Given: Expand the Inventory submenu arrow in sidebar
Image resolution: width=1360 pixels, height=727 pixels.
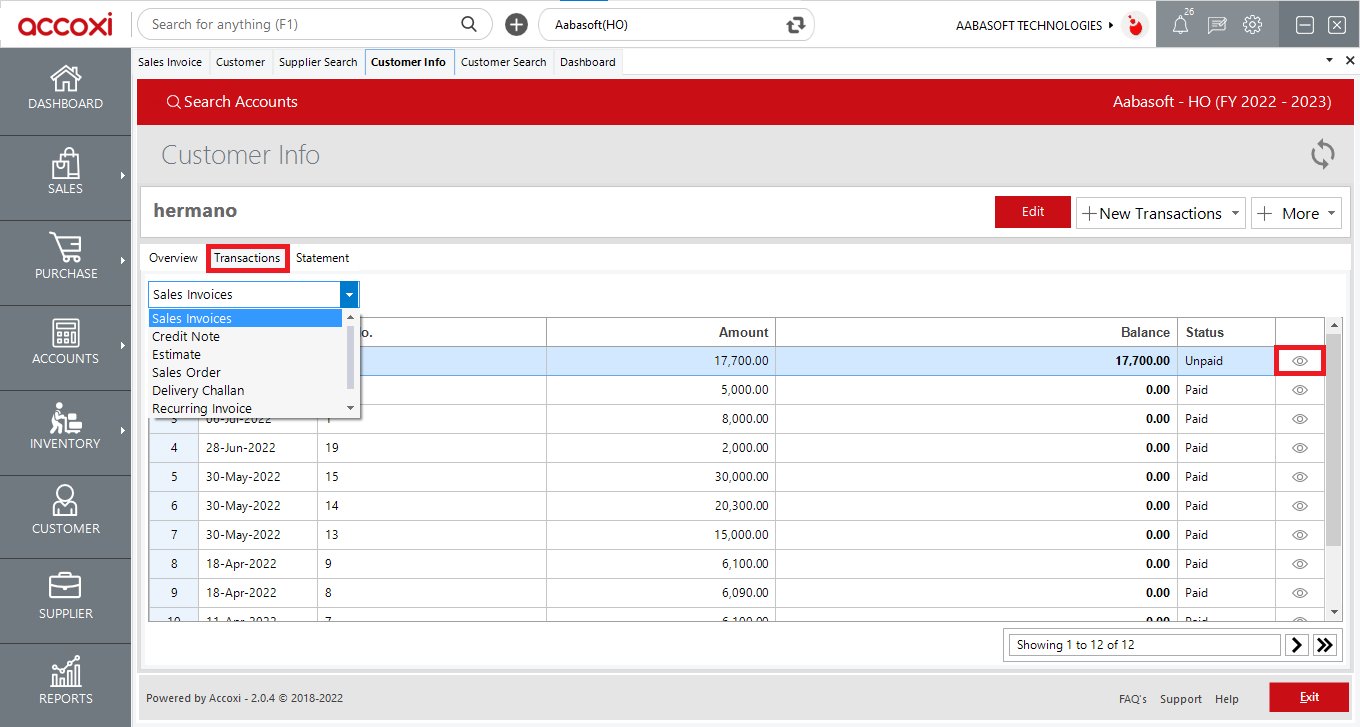Looking at the screenshot, I should click(x=123, y=431).
